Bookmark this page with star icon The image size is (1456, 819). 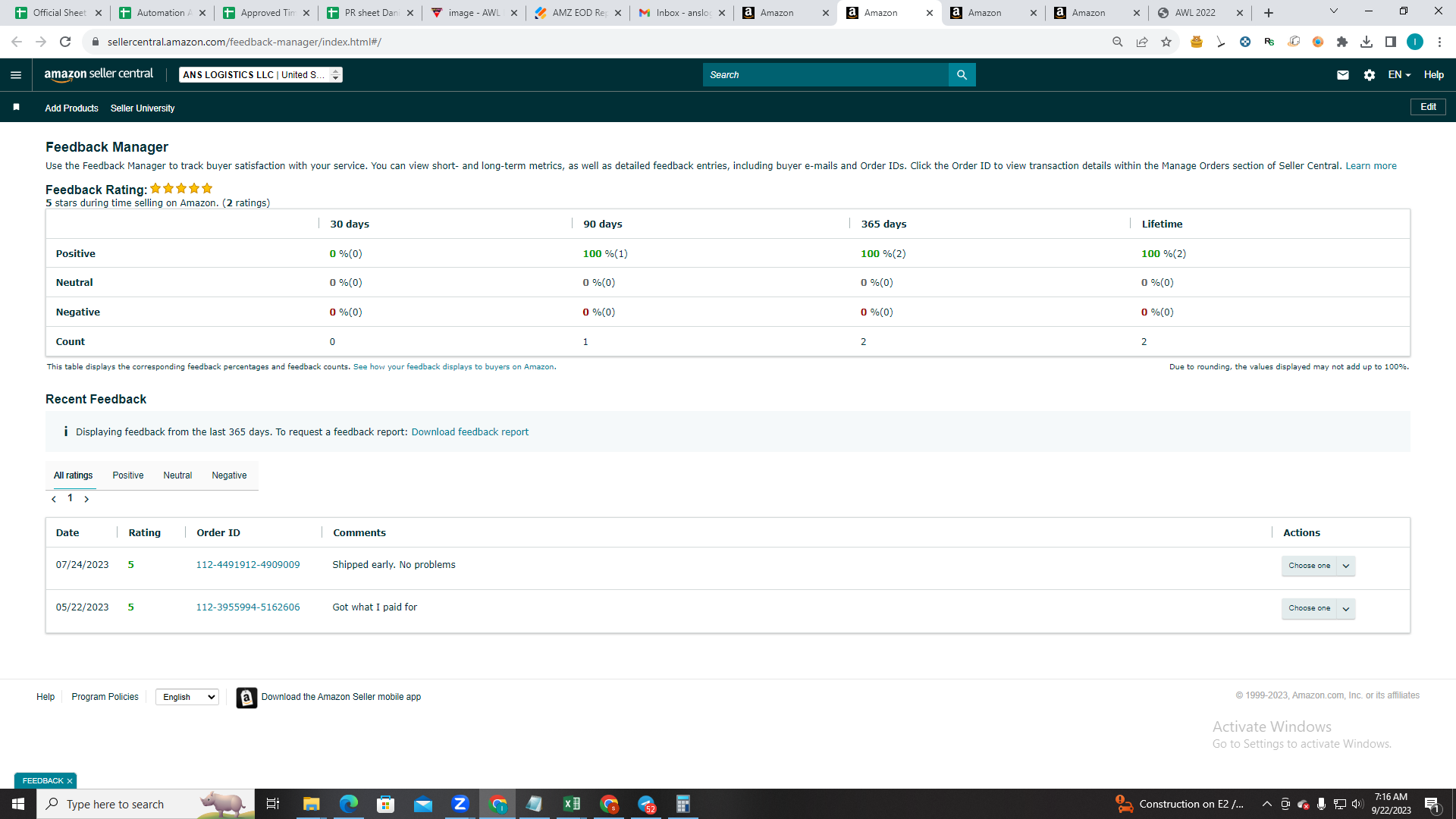(1166, 42)
